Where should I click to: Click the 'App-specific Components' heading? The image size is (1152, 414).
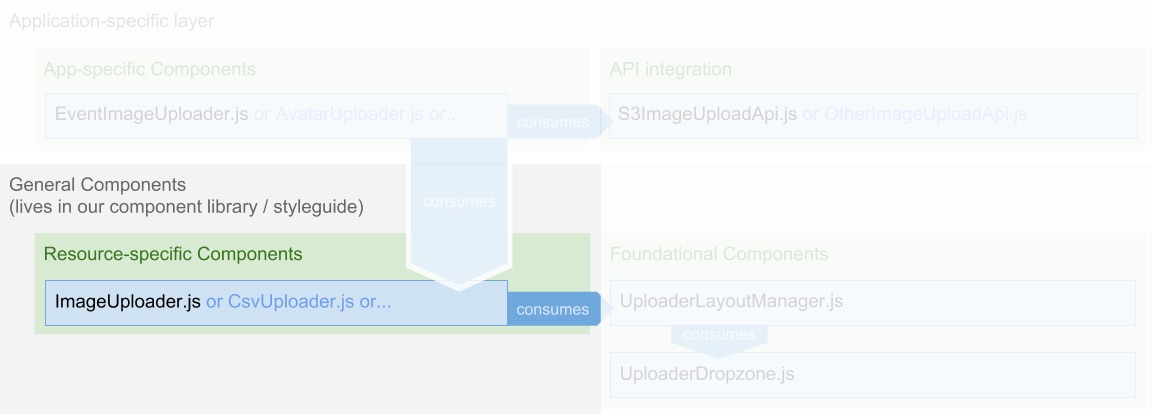coord(150,69)
